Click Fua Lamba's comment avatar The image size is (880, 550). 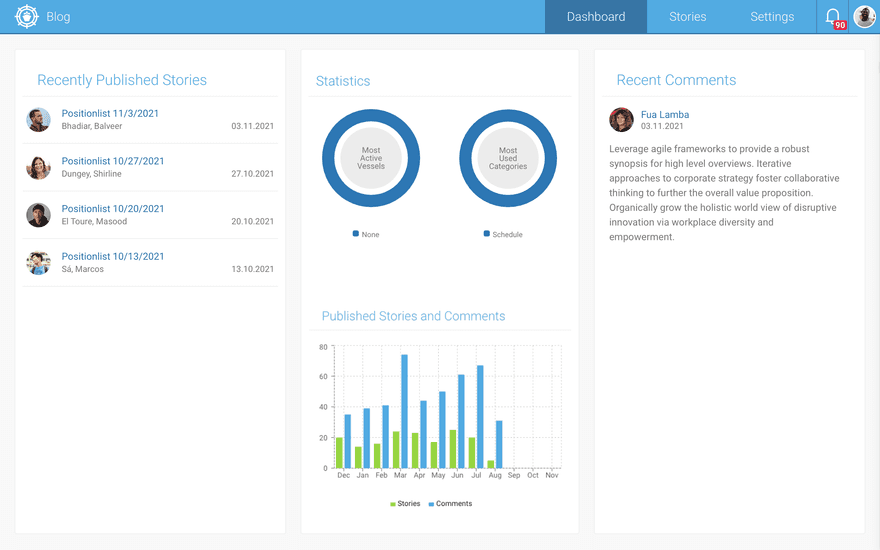pos(621,120)
